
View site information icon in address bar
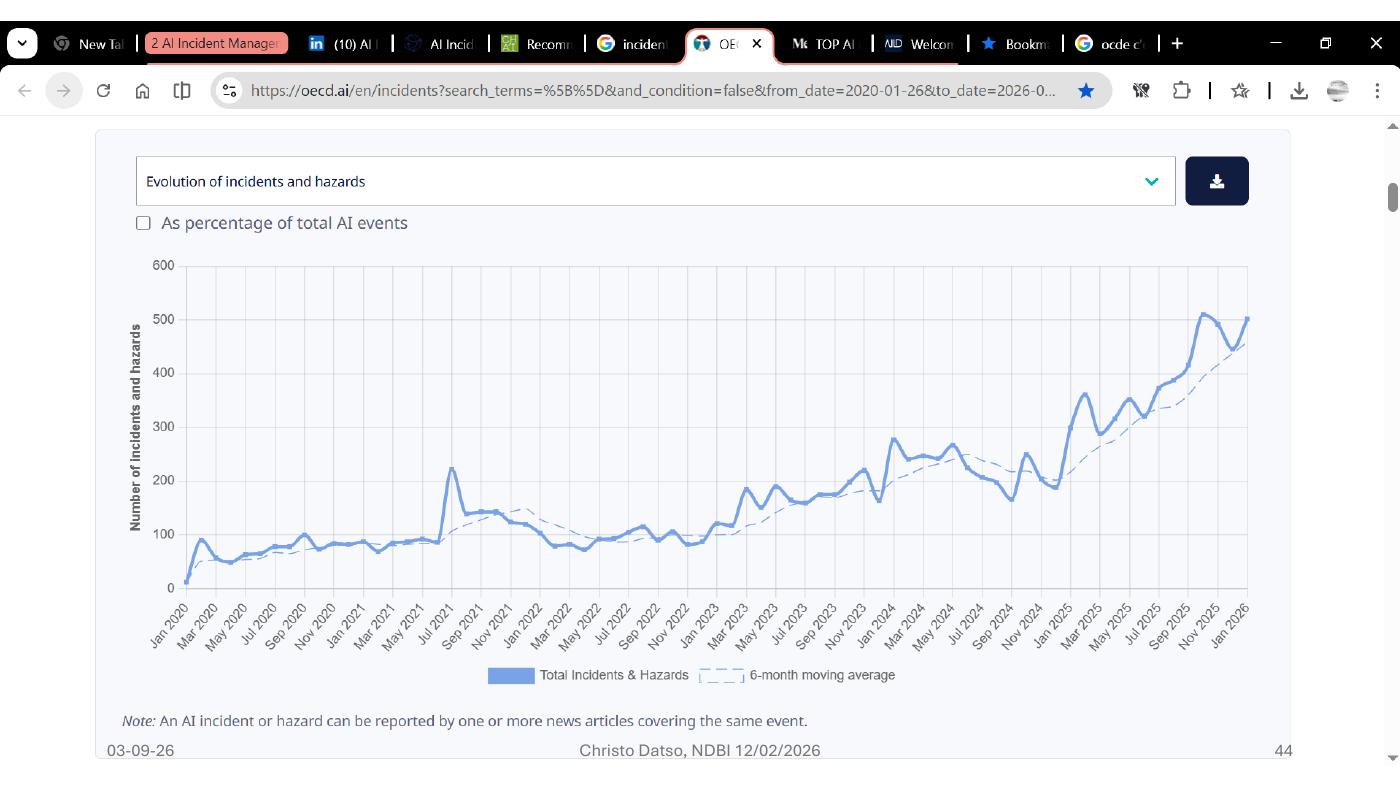coord(229,91)
